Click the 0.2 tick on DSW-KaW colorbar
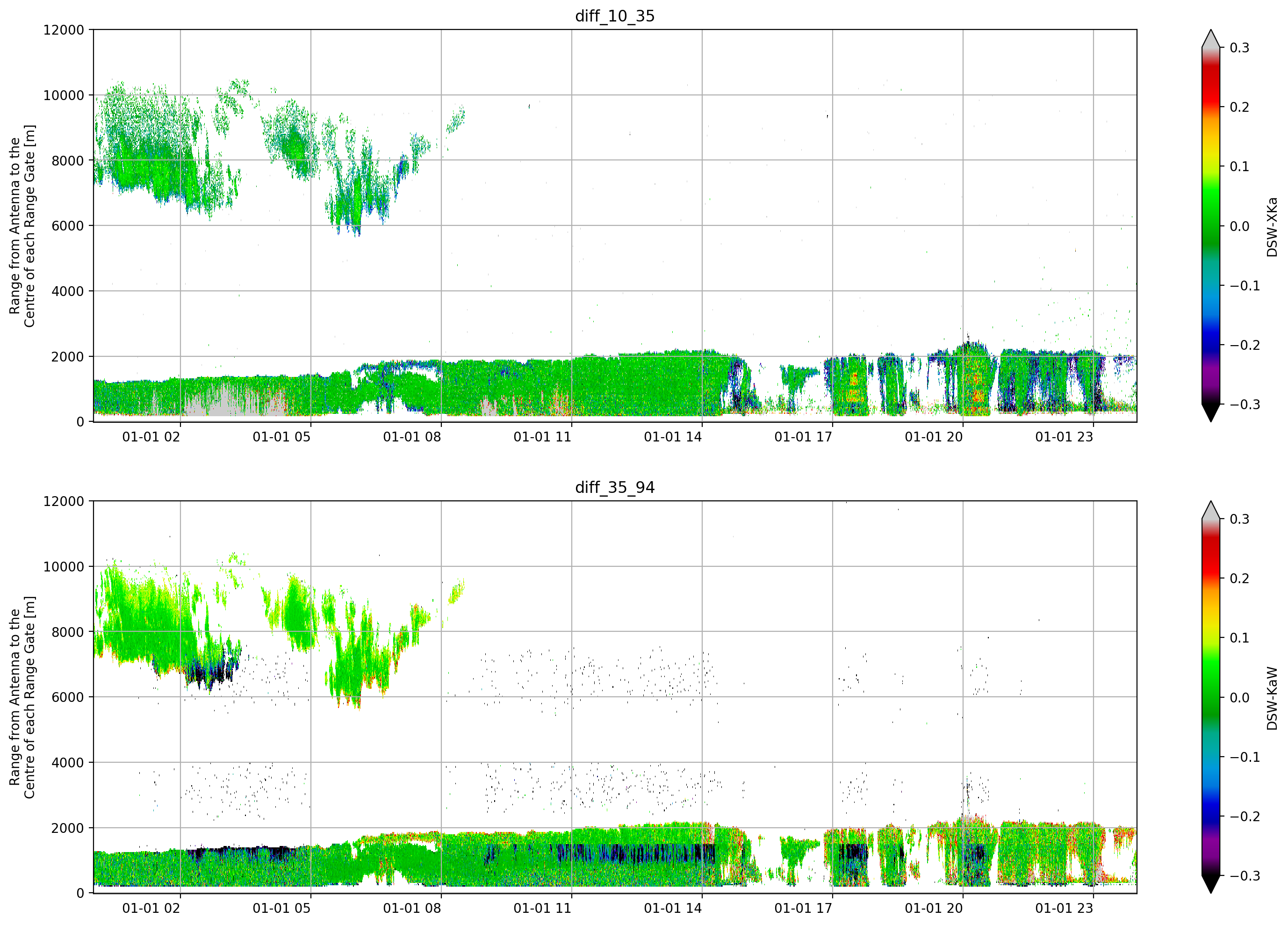Viewport: 1288px width, 925px height. pos(1240,579)
